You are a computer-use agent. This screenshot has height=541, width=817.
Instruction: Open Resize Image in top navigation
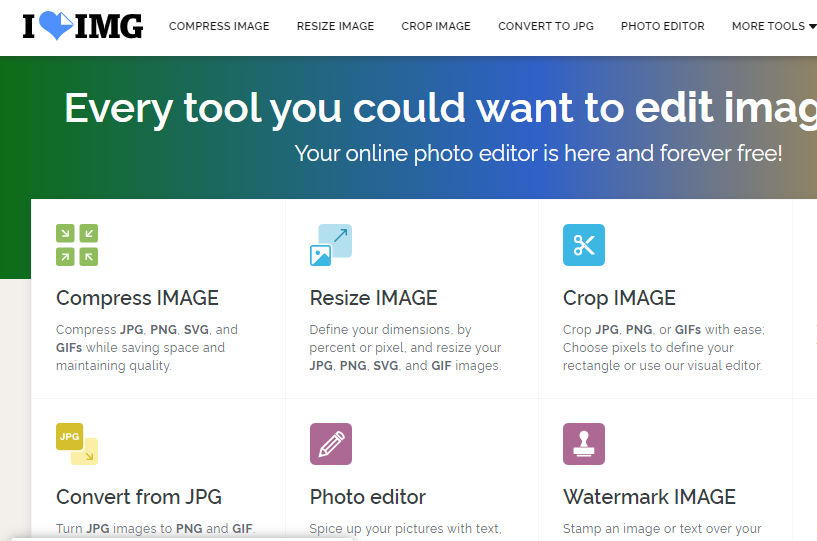pos(336,26)
